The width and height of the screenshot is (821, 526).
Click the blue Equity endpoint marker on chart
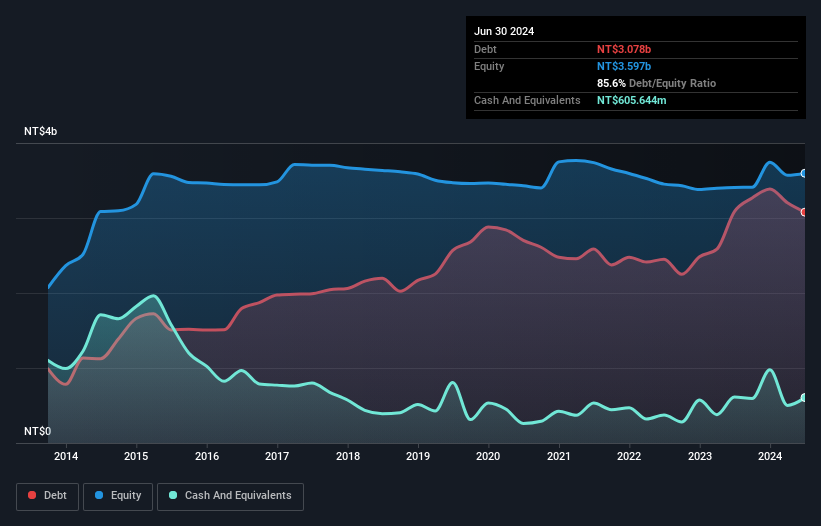804,173
